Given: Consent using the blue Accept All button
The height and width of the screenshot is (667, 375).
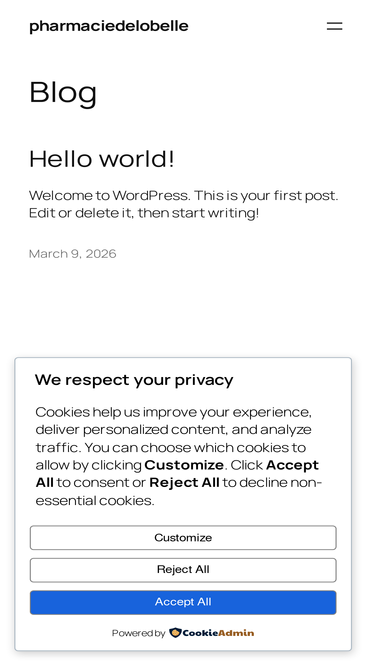Looking at the screenshot, I should tap(183, 602).
